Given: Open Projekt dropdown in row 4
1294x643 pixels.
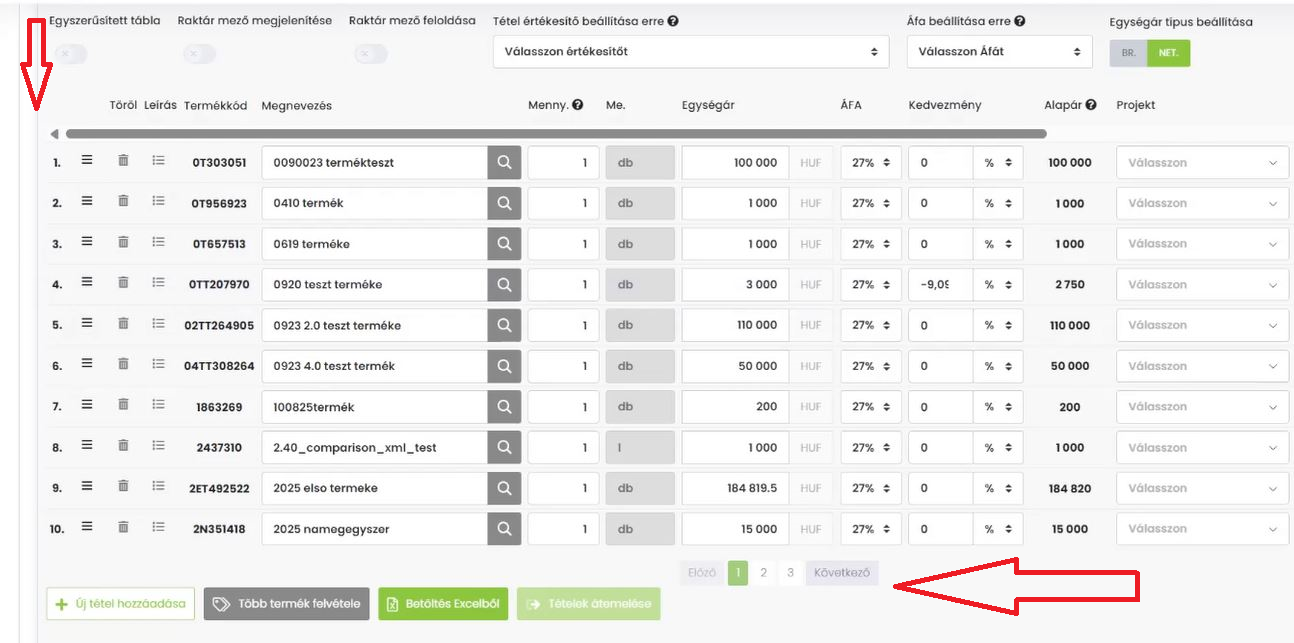Looking at the screenshot, I should point(1202,285).
